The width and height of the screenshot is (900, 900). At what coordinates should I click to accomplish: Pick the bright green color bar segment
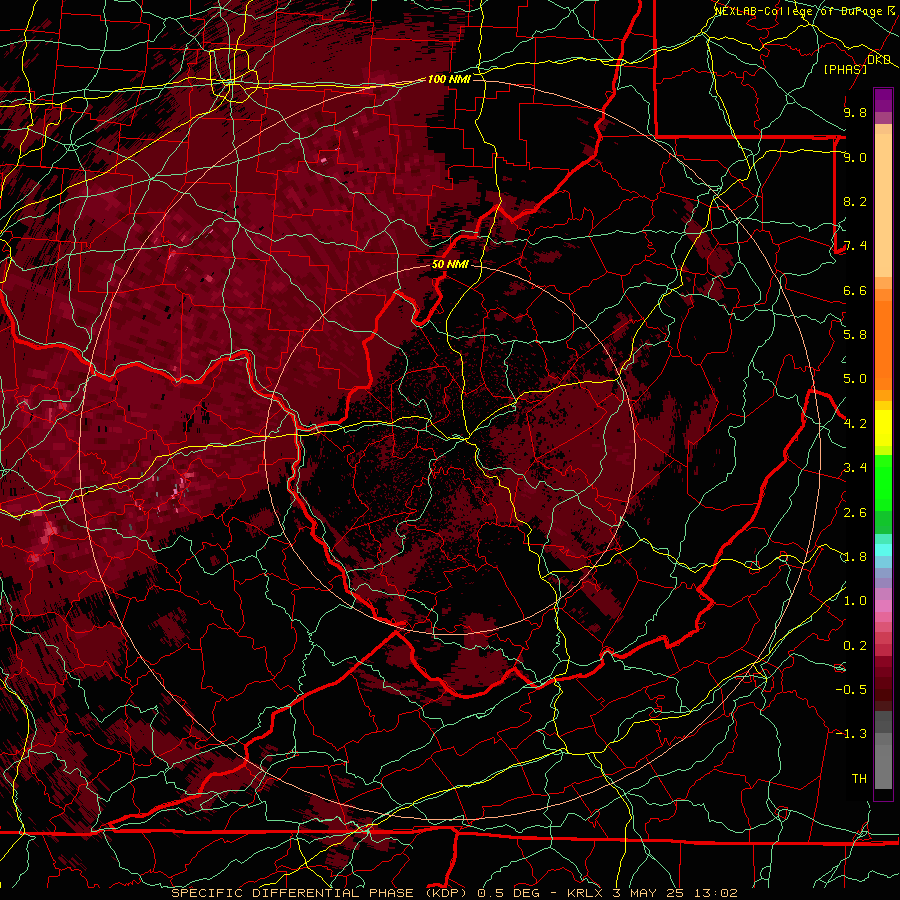(x=883, y=482)
